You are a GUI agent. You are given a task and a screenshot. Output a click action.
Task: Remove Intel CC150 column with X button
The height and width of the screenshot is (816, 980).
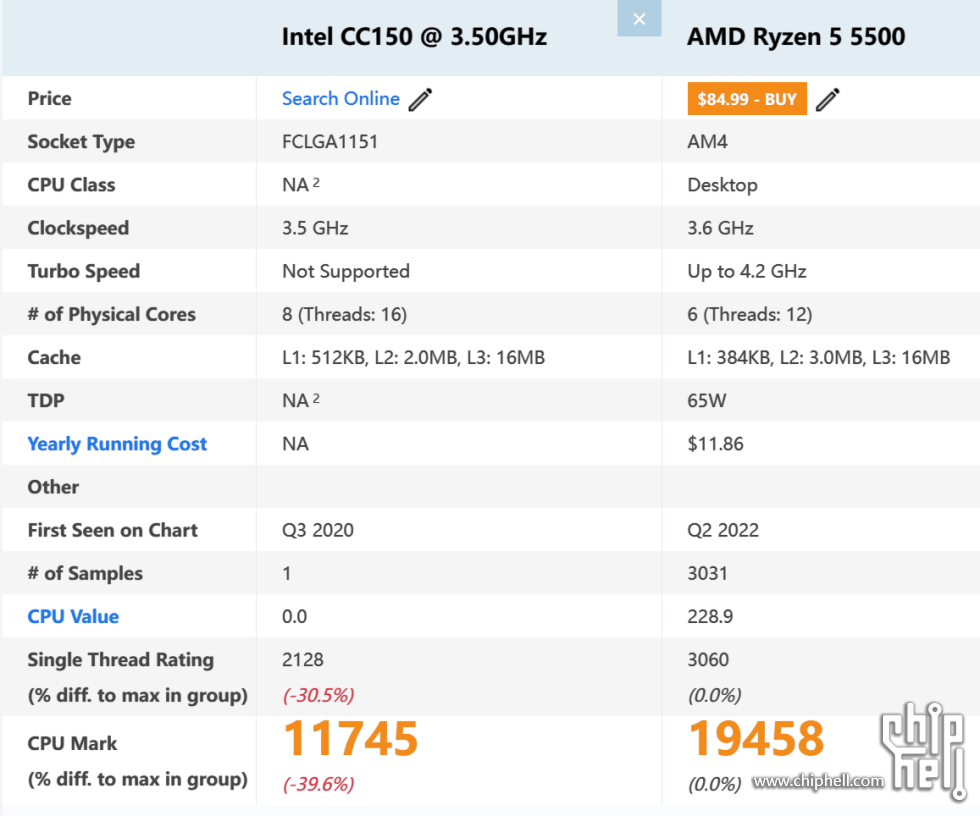pos(639,19)
